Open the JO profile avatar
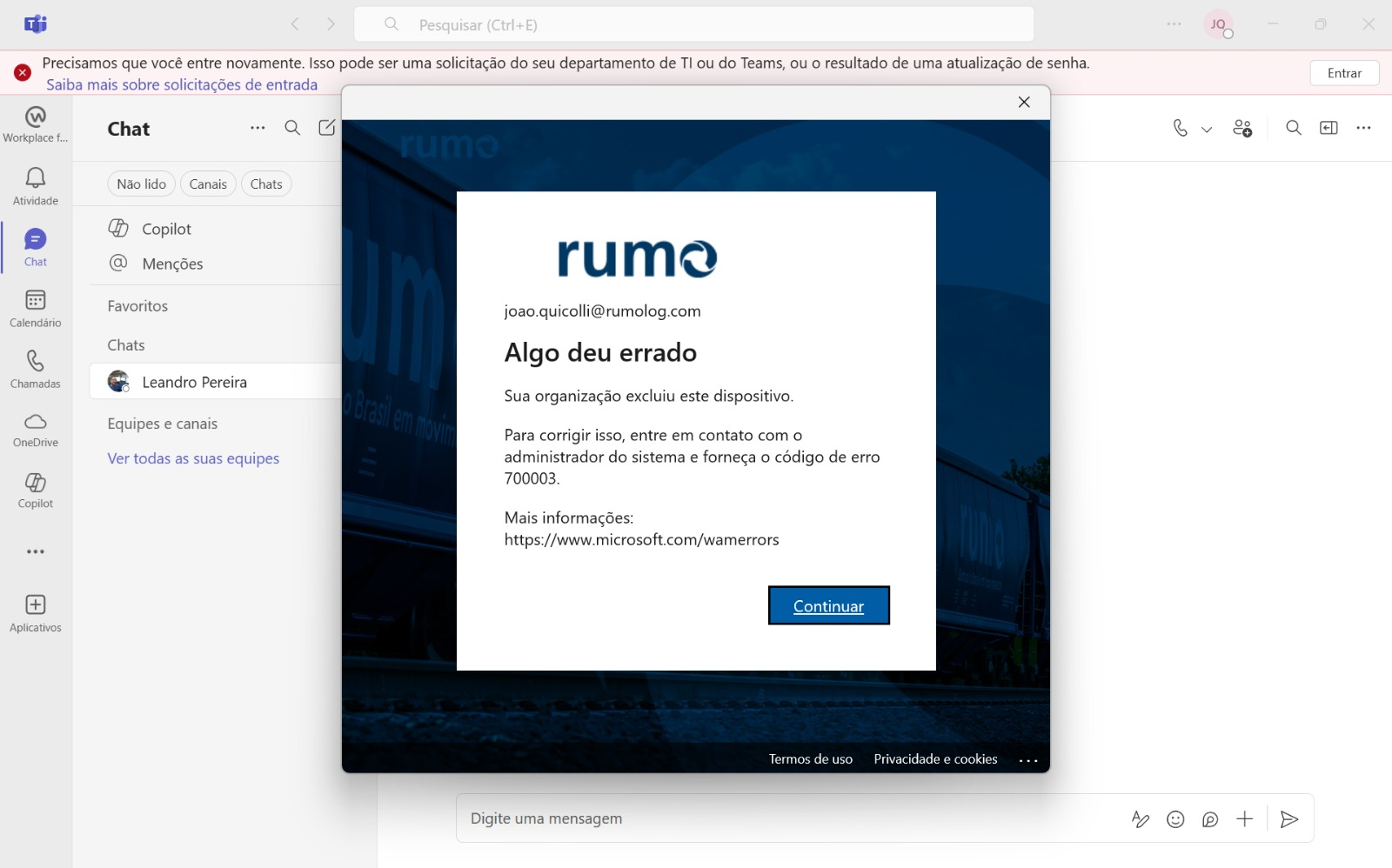The height and width of the screenshot is (868, 1392). (1219, 24)
